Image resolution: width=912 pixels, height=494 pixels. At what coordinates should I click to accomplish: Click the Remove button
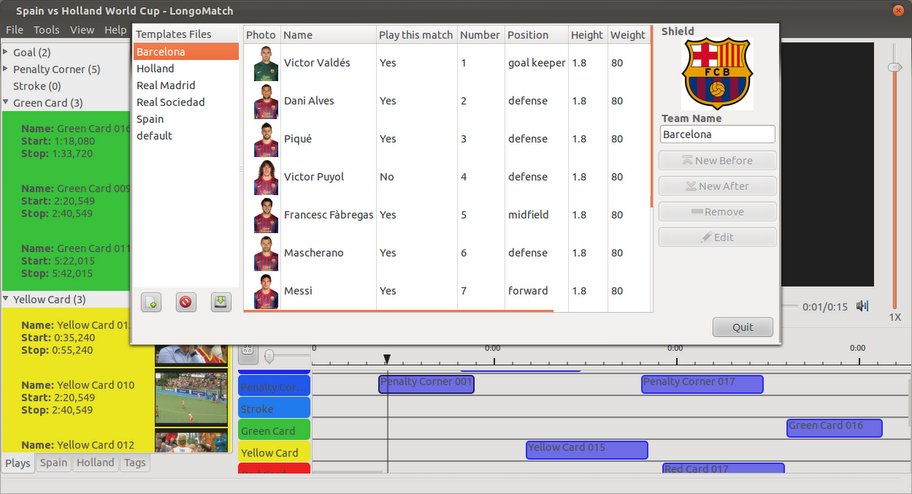pos(717,212)
